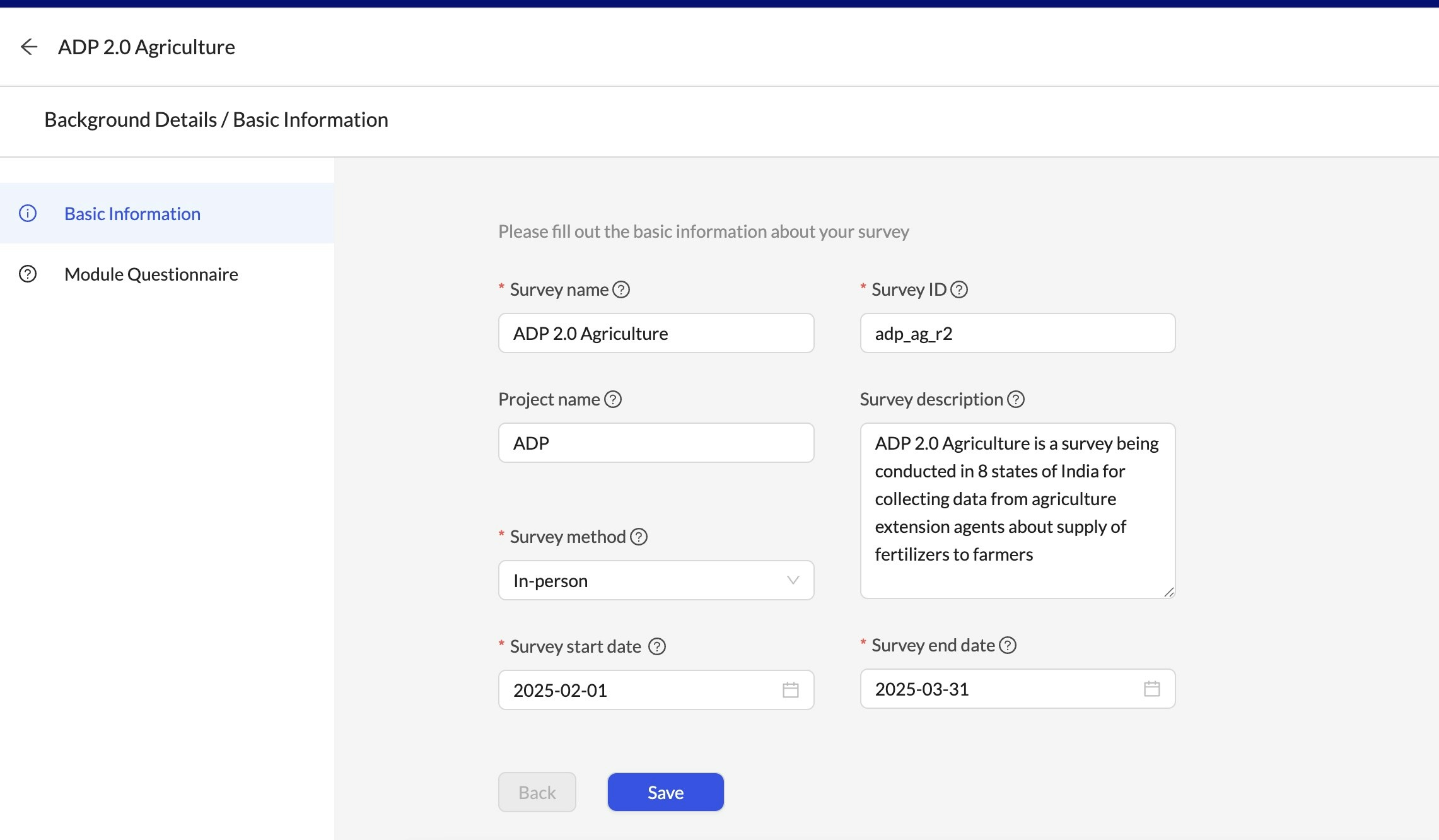Click the chevron arrow on In-person dropdown

793,580
